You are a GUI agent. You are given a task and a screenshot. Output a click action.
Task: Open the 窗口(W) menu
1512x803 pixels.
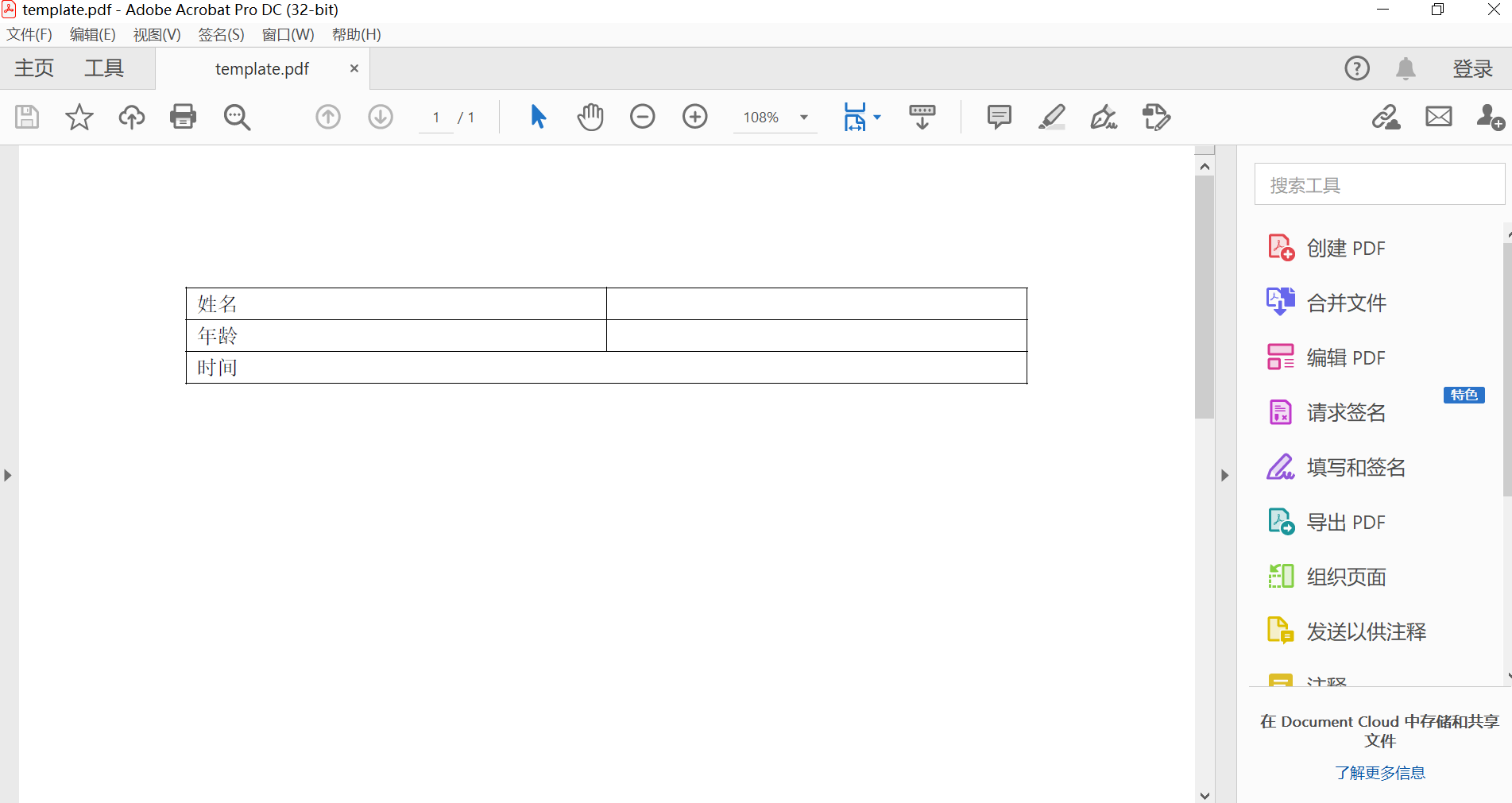coord(288,35)
